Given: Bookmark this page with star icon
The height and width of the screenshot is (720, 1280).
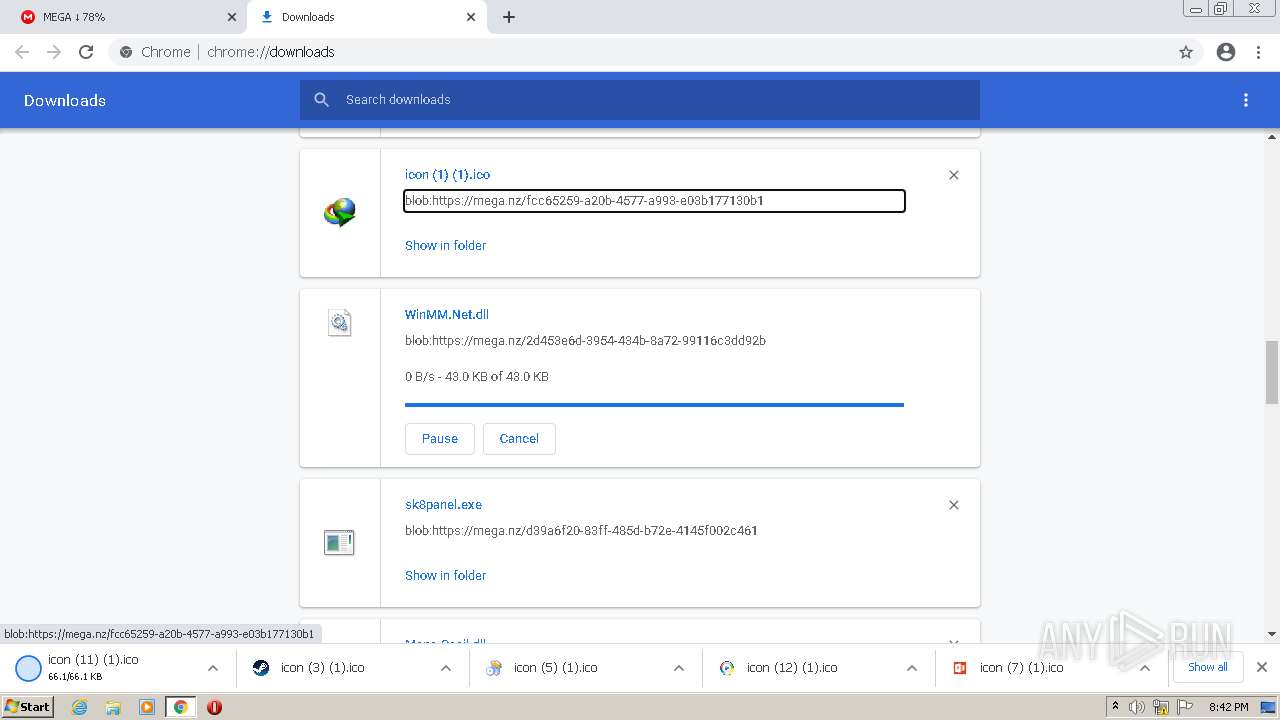Looking at the screenshot, I should coord(1186,52).
